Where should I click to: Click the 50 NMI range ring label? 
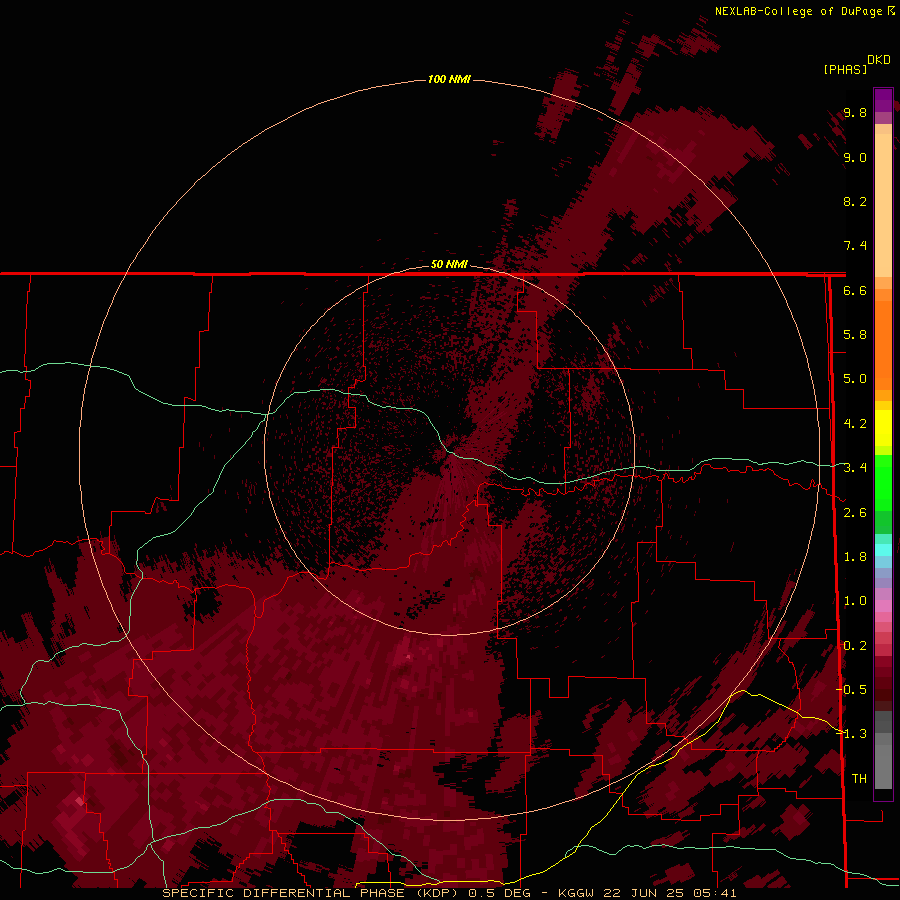(x=449, y=264)
